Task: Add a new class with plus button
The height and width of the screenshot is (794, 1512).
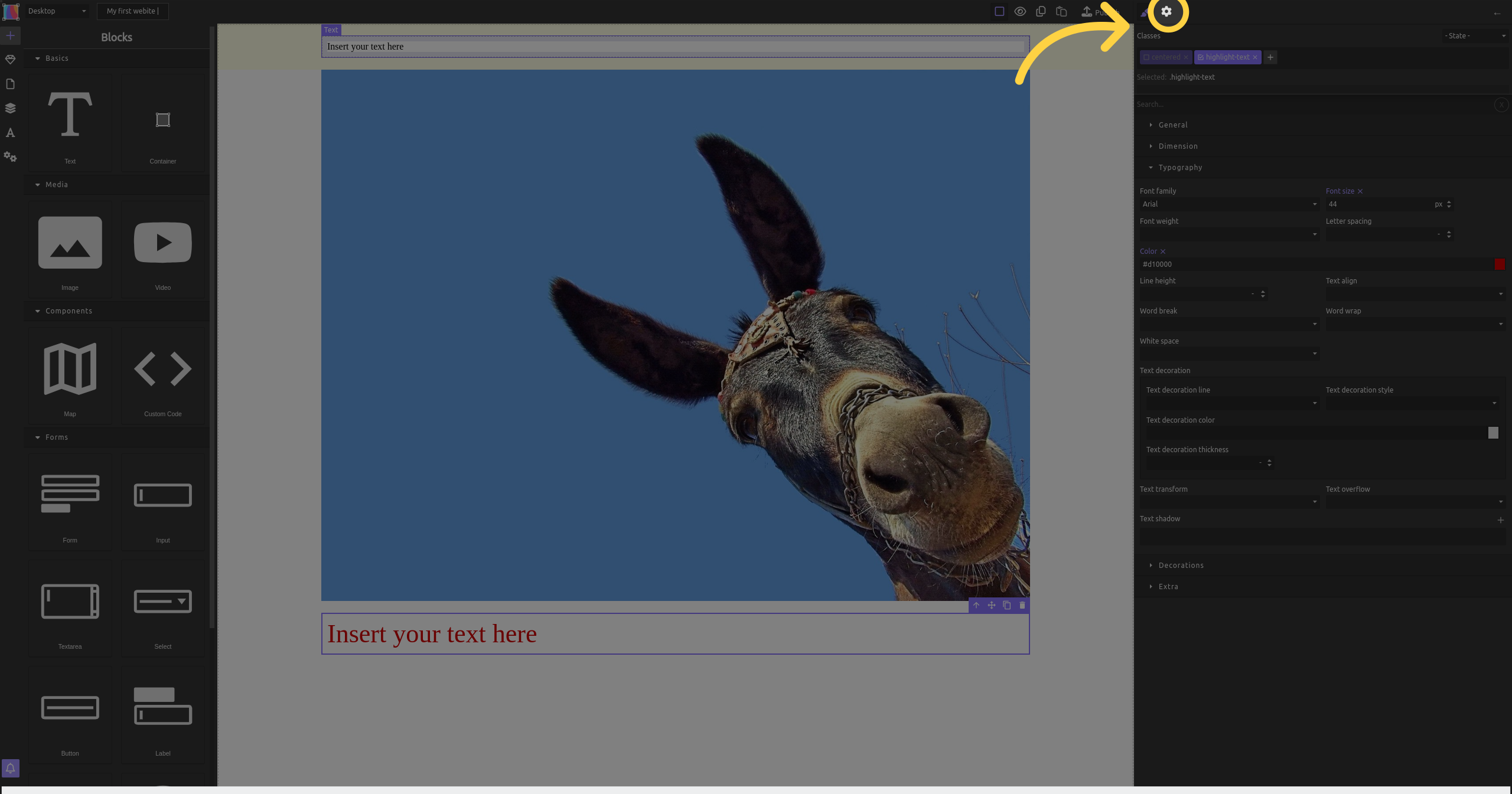Action: (1270, 57)
